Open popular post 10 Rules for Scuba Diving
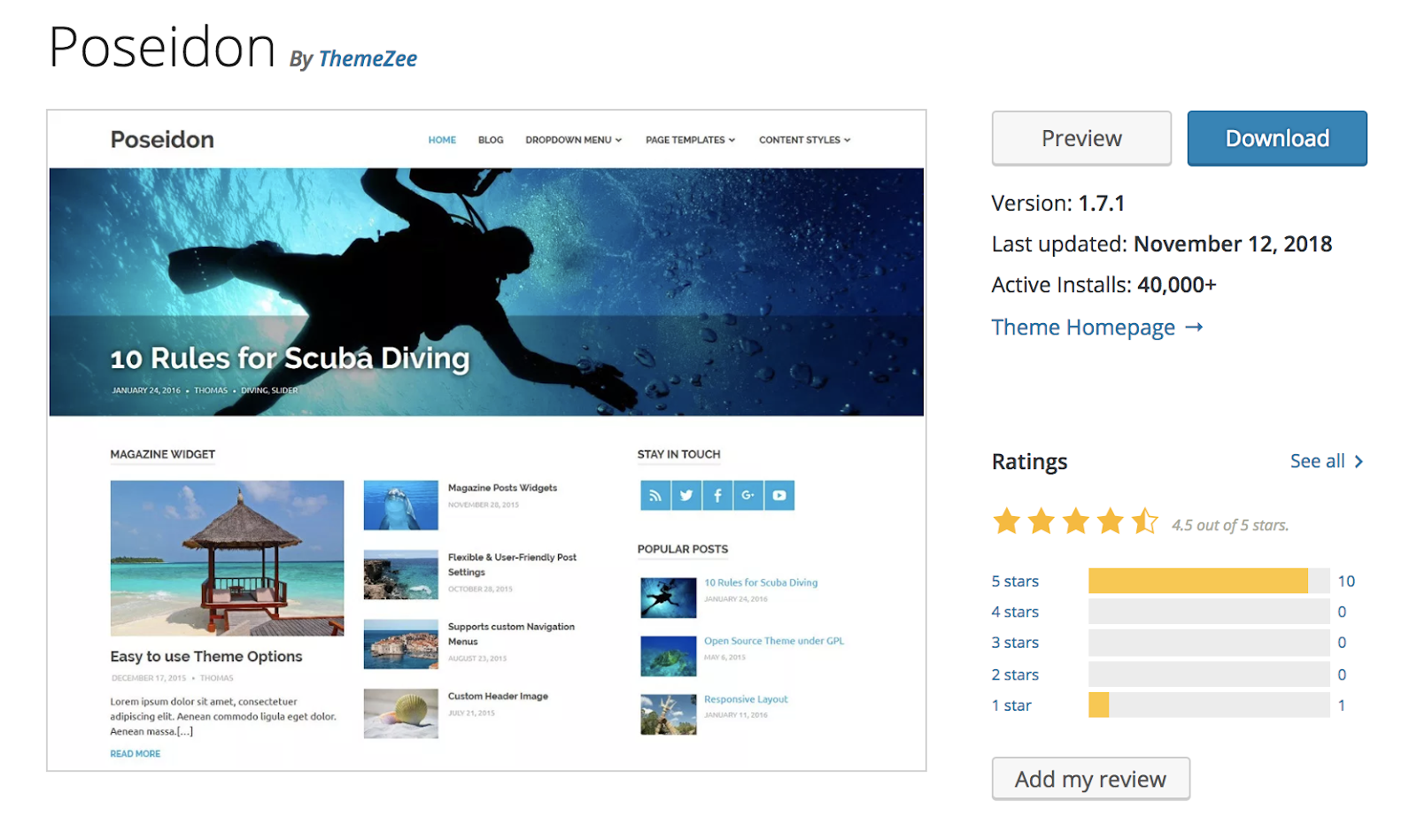Screen dimensions: 1417x840 [x=761, y=582]
